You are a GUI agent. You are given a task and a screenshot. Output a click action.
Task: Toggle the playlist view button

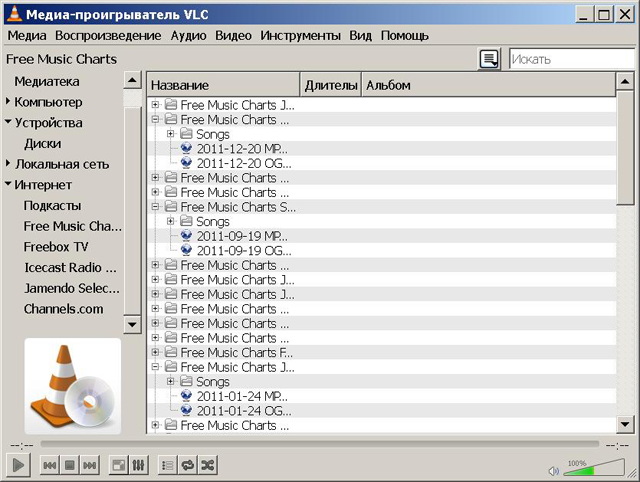pyautogui.click(x=168, y=465)
